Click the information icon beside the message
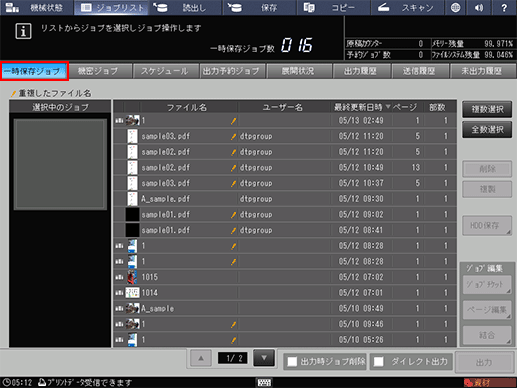 click(x=23, y=31)
